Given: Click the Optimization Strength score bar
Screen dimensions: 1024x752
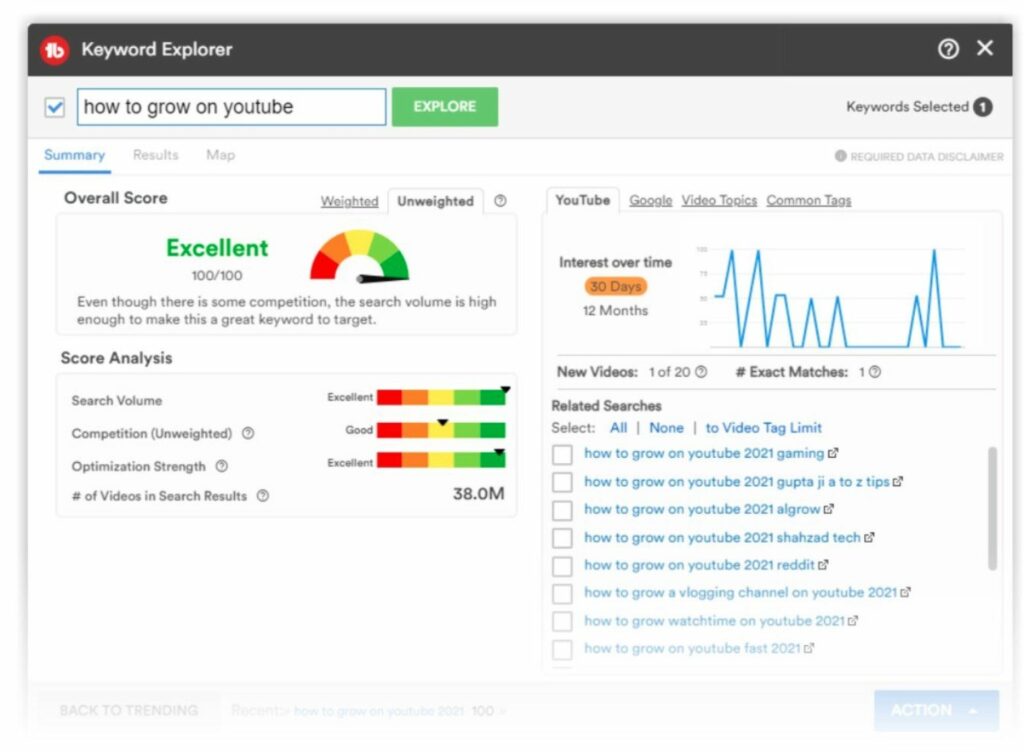Looking at the screenshot, I should (x=441, y=460).
